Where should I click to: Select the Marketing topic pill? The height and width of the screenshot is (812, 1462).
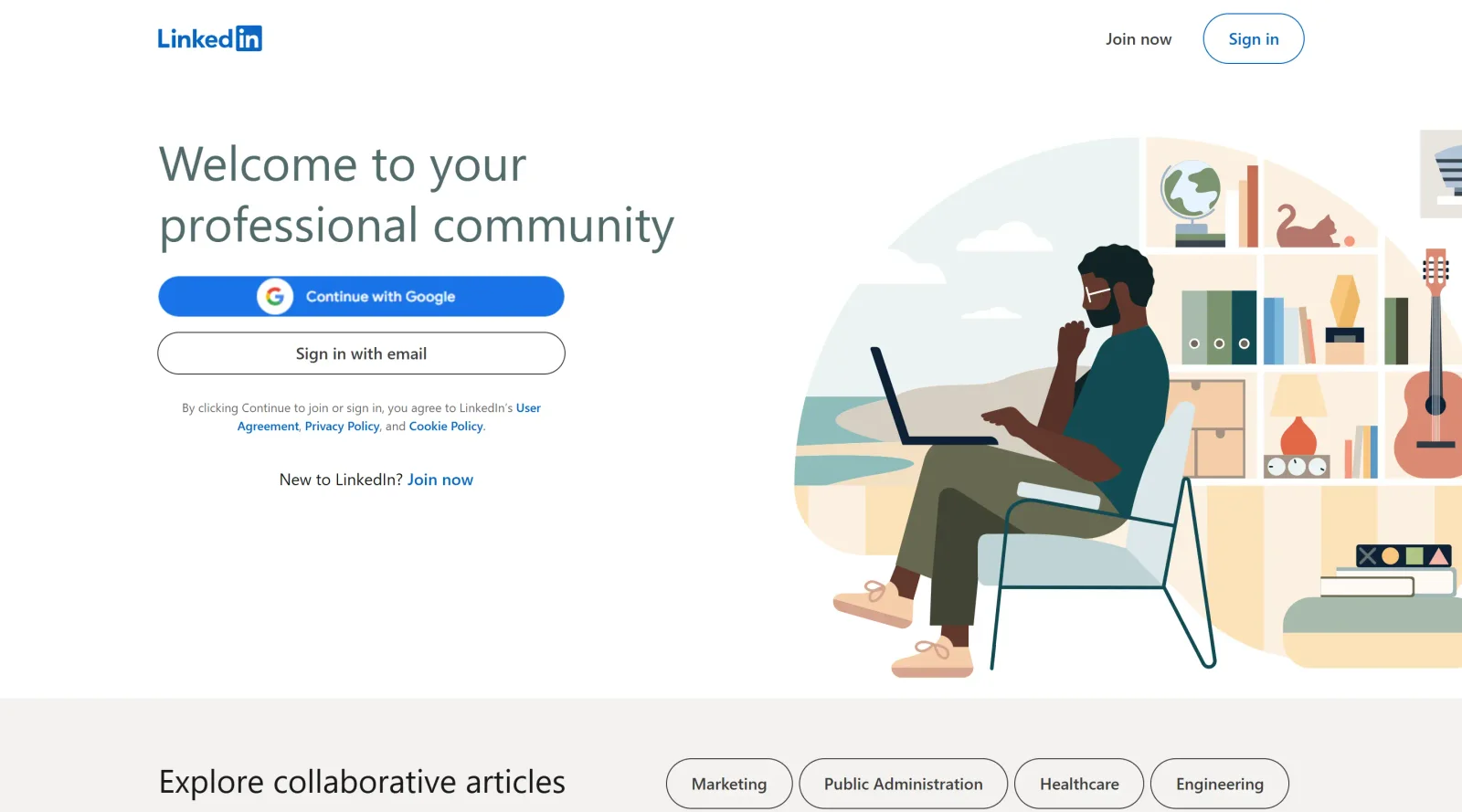(729, 784)
